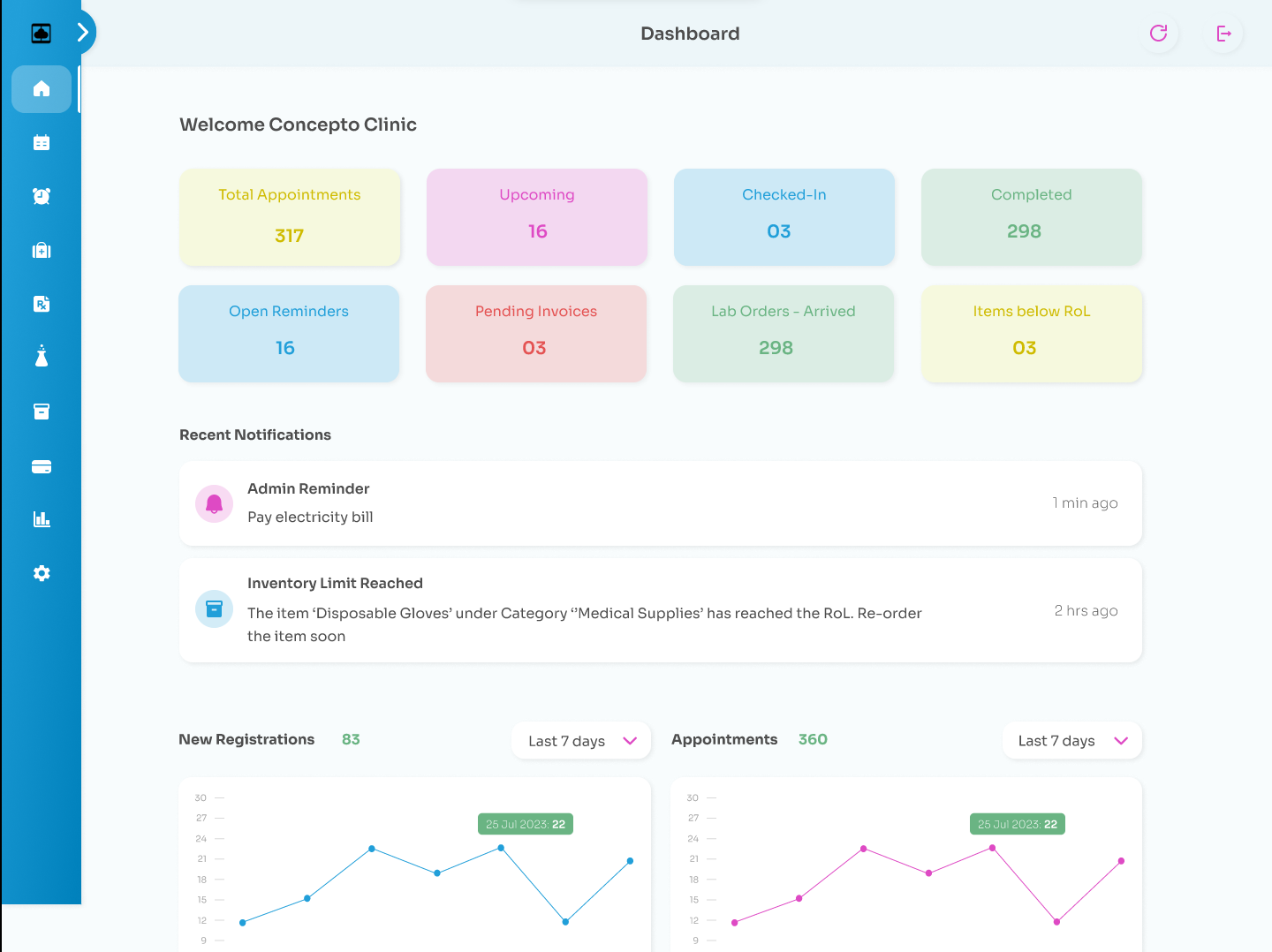Viewport: 1272px width, 952px height.
Task: Open the Appointments calendar icon
Action: [x=42, y=142]
